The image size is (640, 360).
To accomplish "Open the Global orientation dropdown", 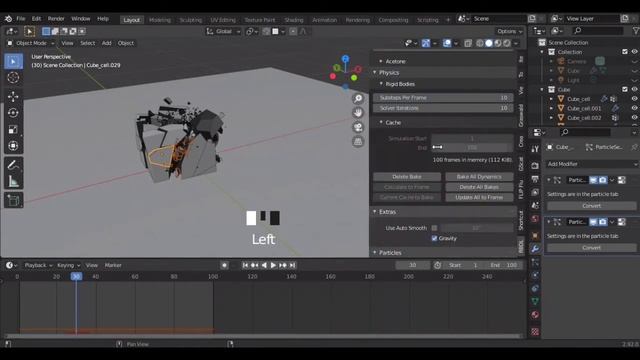I will tap(223, 31).
